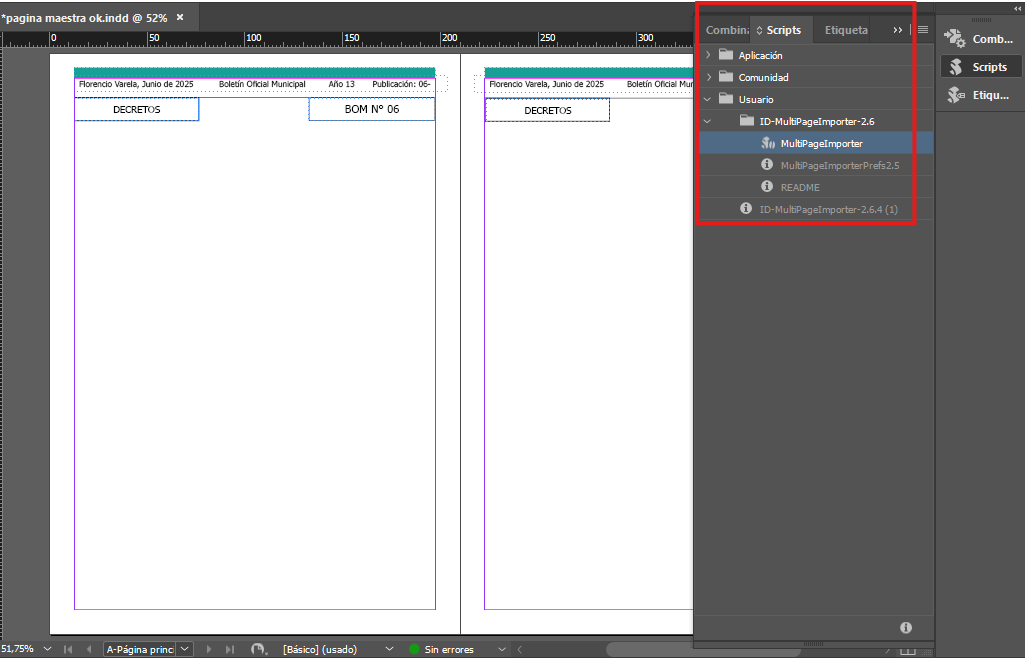Go to the first page using the navigation icon
The height and width of the screenshot is (658, 1025).
point(66,649)
